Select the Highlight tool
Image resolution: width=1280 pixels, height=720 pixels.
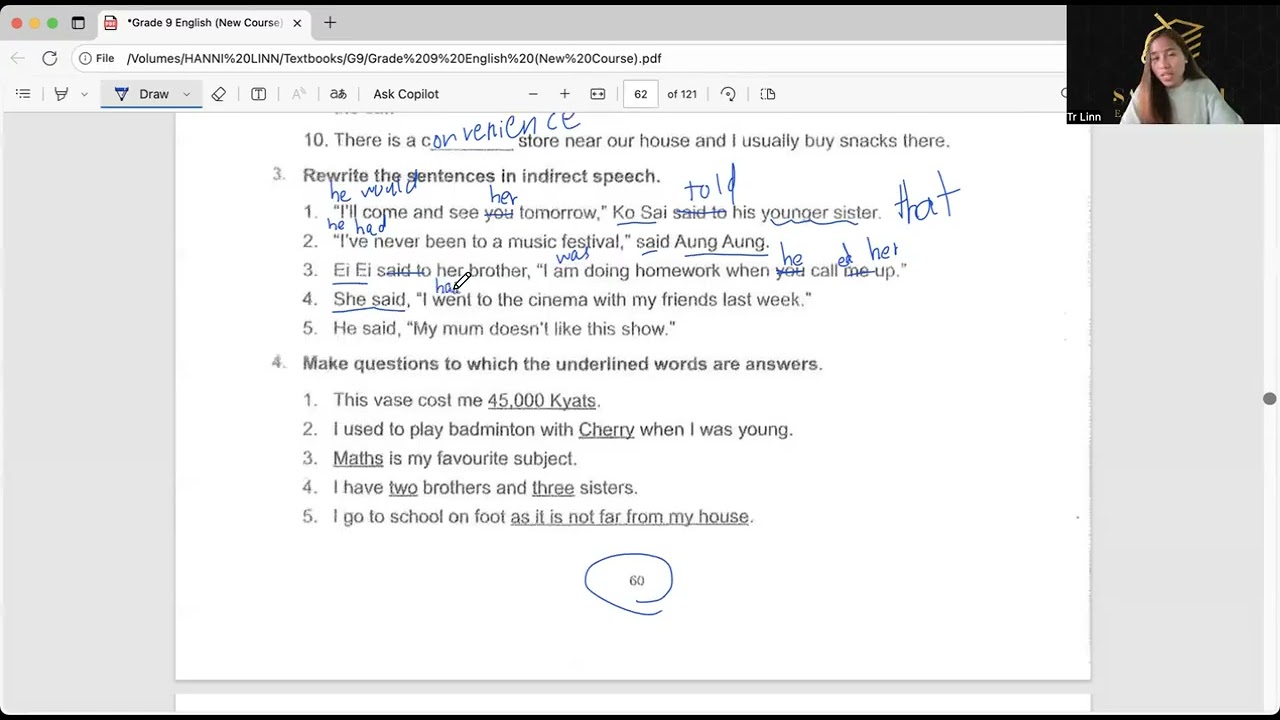click(61, 94)
